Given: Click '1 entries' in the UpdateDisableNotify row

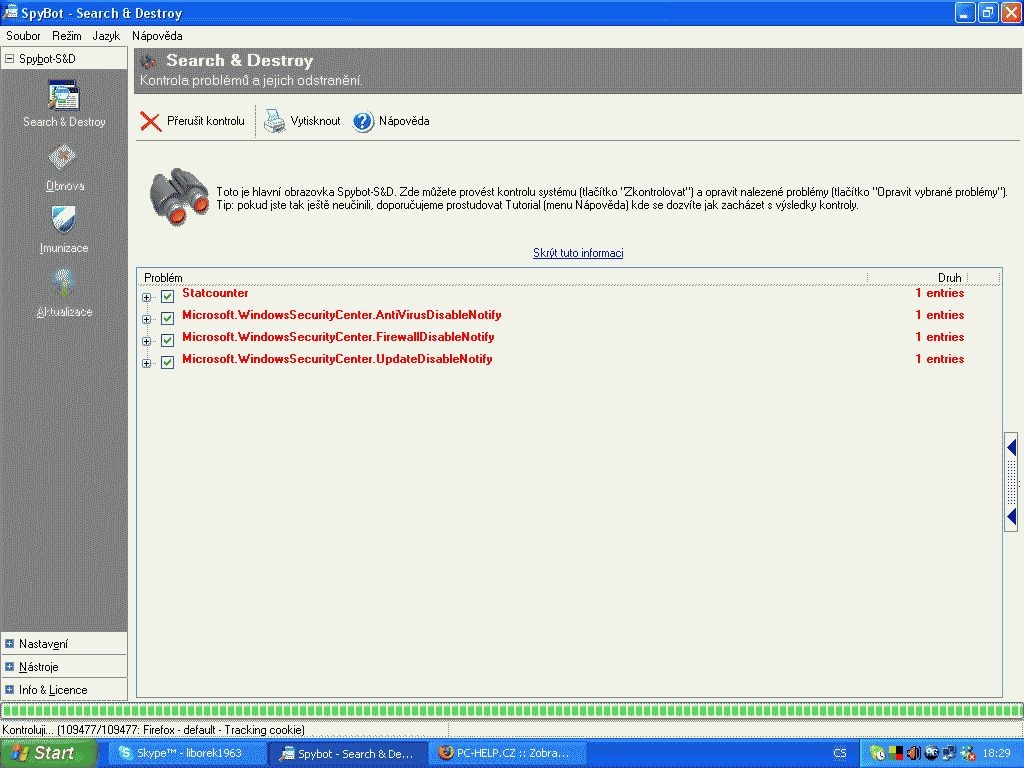Looking at the screenshot, I should tap(939, 359).
